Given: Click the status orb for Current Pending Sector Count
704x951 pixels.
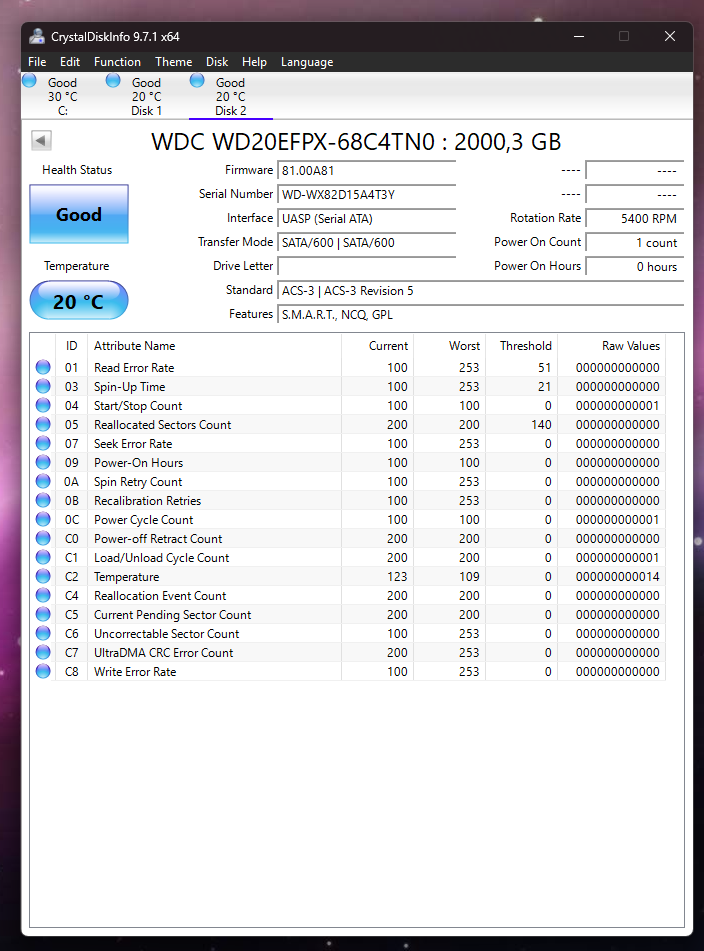Looking at the screenshot, I should [43, 614].
